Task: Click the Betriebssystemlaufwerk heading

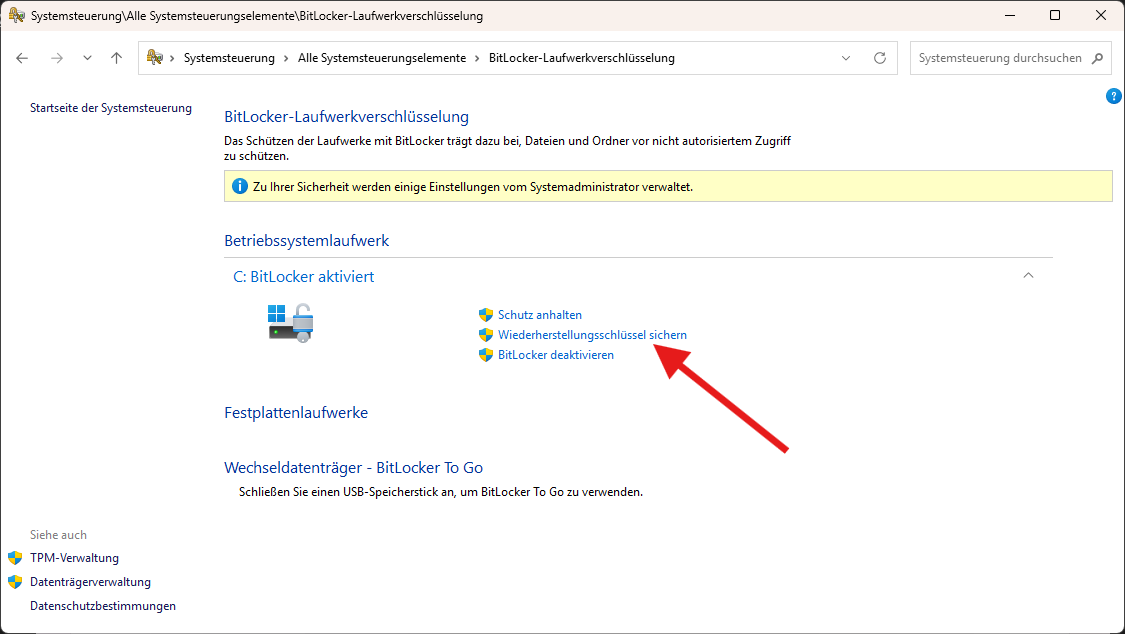Action: coord(306,241)
